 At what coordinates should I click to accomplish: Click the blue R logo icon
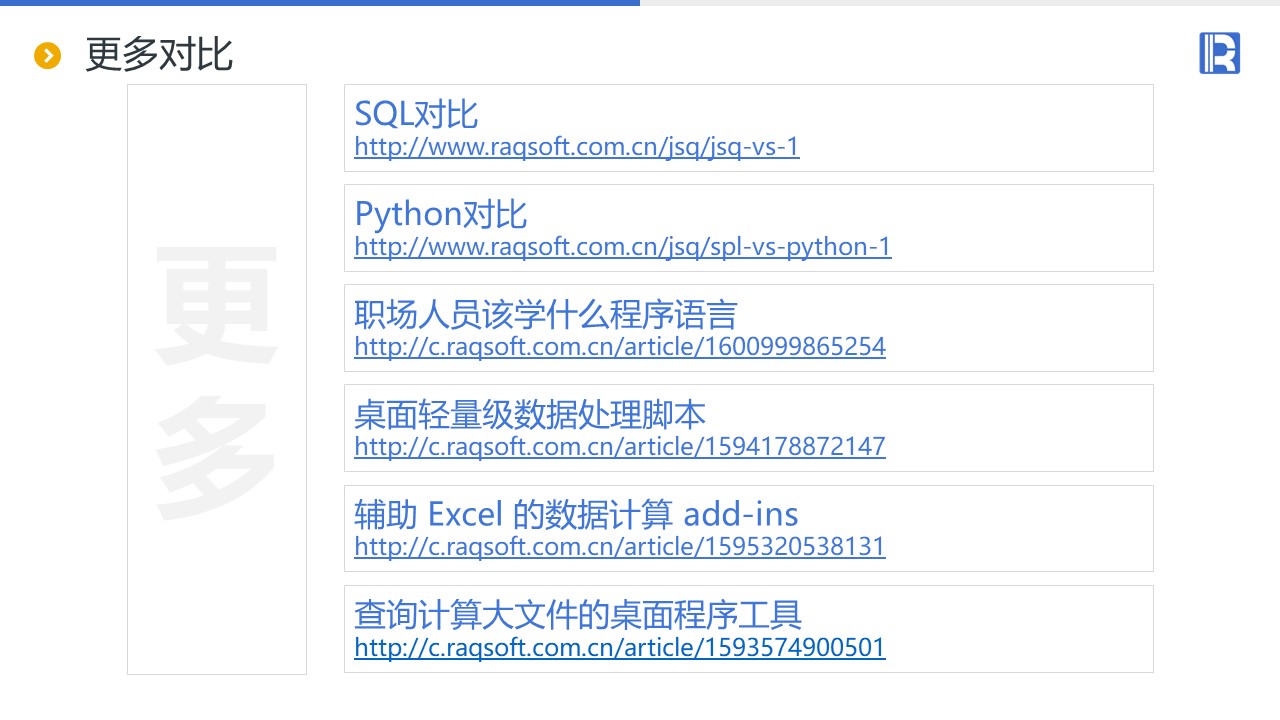coord(1219,53)
